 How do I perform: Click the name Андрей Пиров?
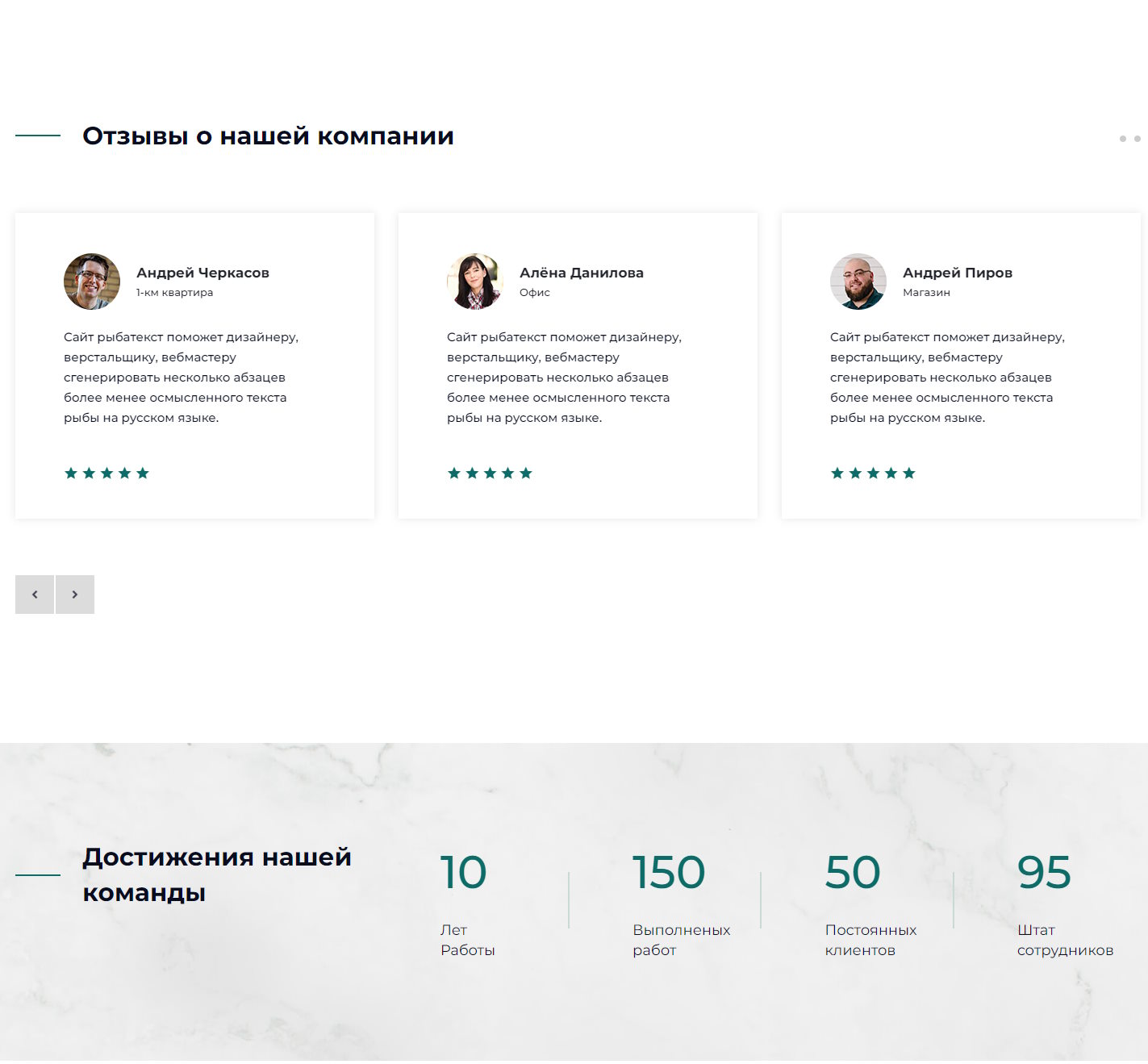click(x=958, y=273)
